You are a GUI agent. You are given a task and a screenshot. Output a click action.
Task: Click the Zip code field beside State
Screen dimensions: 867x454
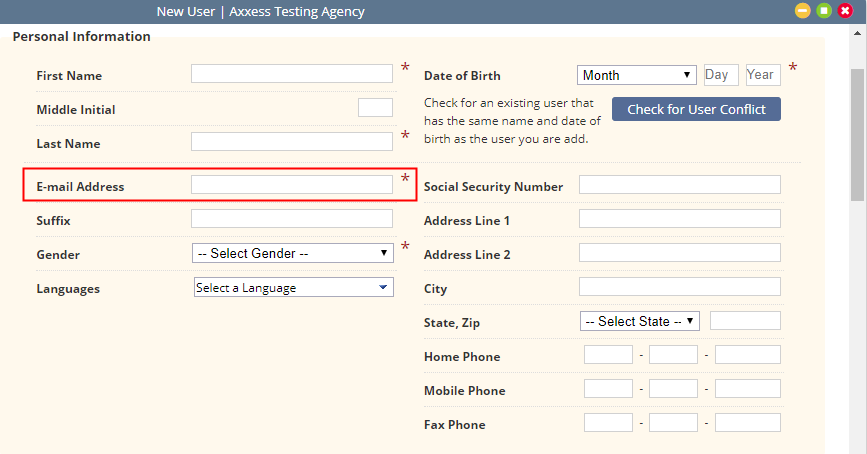pyautogui.click(x=745, y=321)
